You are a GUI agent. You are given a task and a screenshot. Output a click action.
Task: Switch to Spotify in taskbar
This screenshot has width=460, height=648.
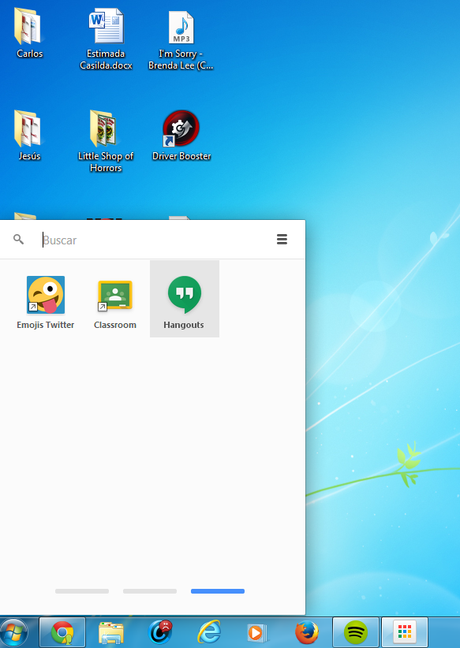click(x=356, y=633)
